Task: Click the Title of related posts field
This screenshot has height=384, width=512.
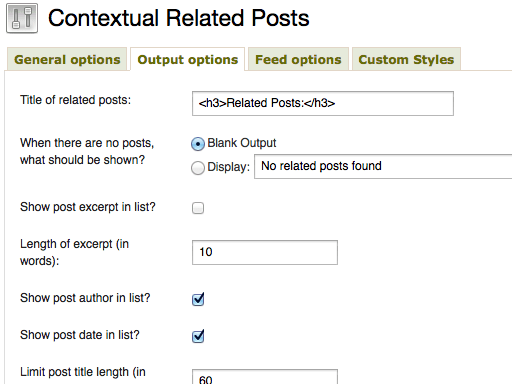Action: pyautogui.click(x=323, y=103)
